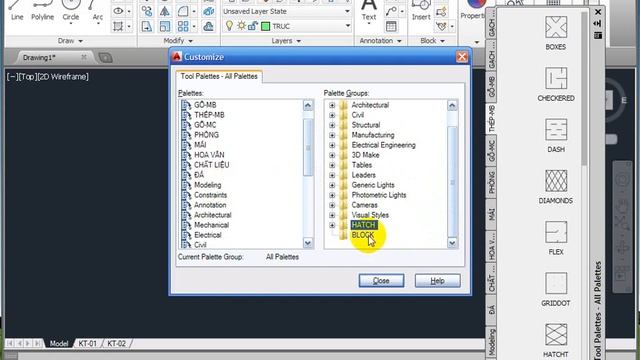Open the Unsaved Layer State dropdown
Viewport: 640px width, 360px height.
pos(347,11)
